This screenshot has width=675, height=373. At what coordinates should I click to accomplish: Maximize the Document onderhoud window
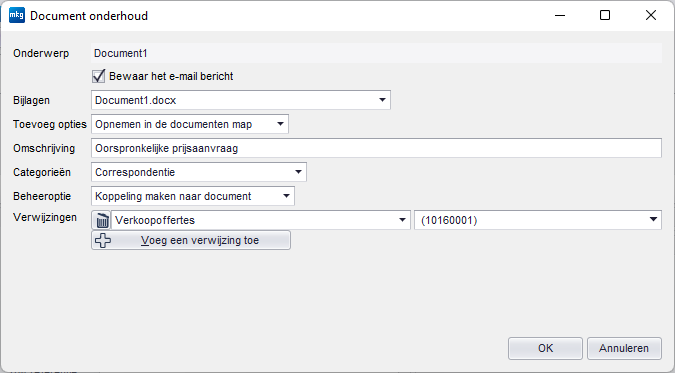(x=605, y=16)
